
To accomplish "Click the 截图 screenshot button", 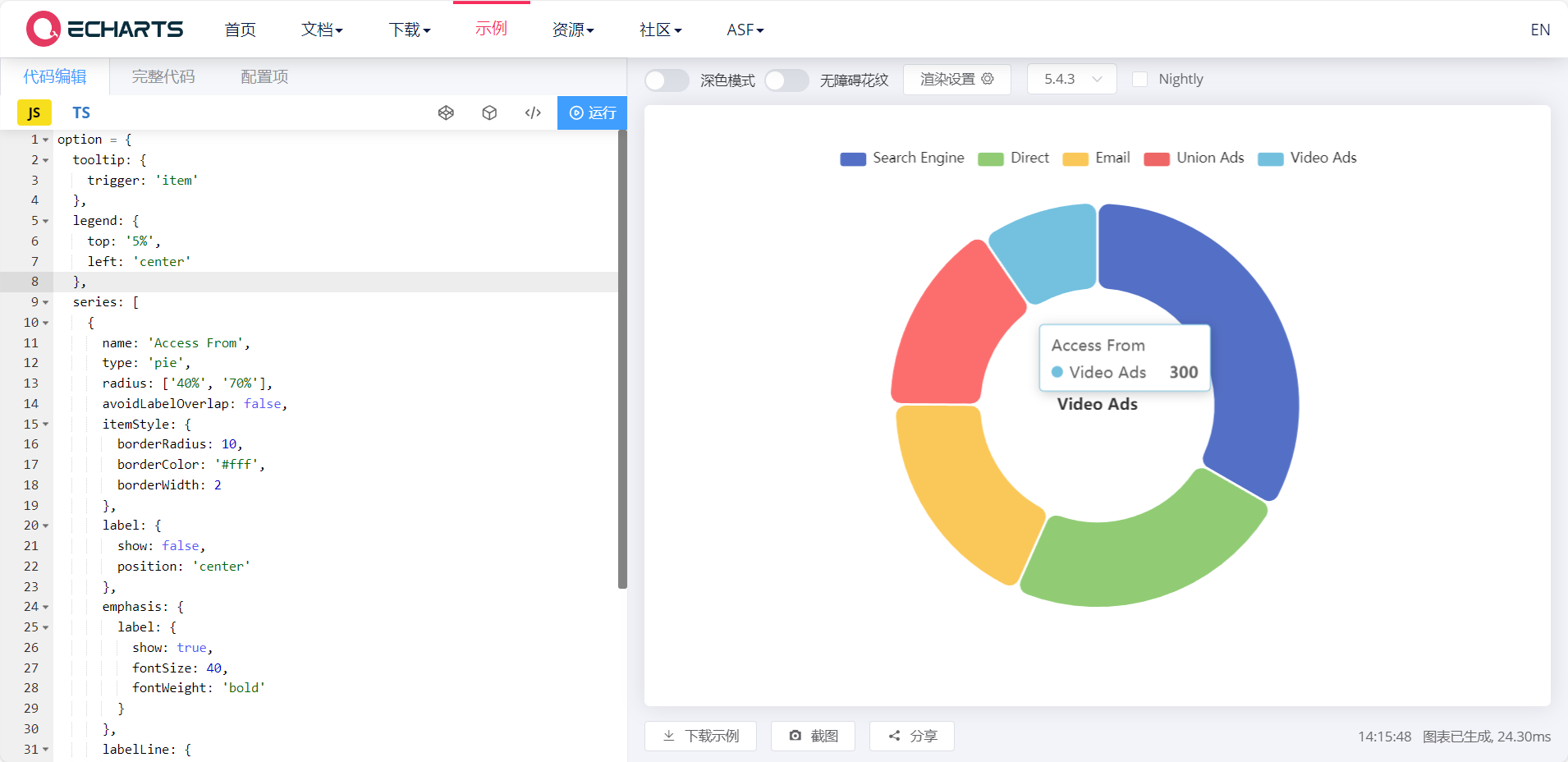I will [813, 736].
